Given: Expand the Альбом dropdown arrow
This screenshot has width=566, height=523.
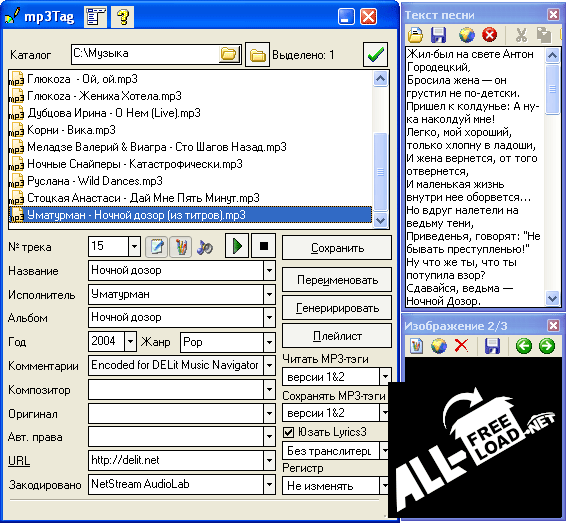Looking at the screenshot, I should (269, 318).
